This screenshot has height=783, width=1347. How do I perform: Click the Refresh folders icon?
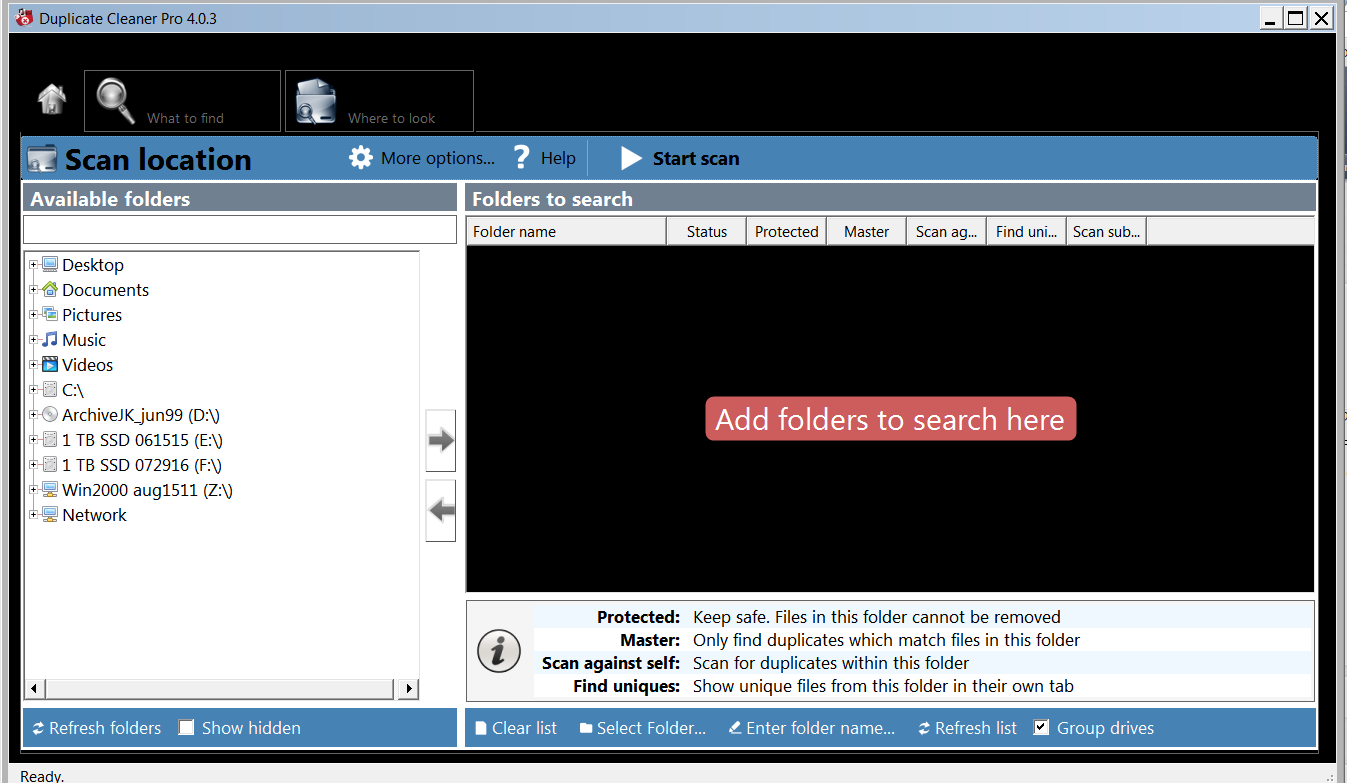pyautogui.click(x=38, y=728)
